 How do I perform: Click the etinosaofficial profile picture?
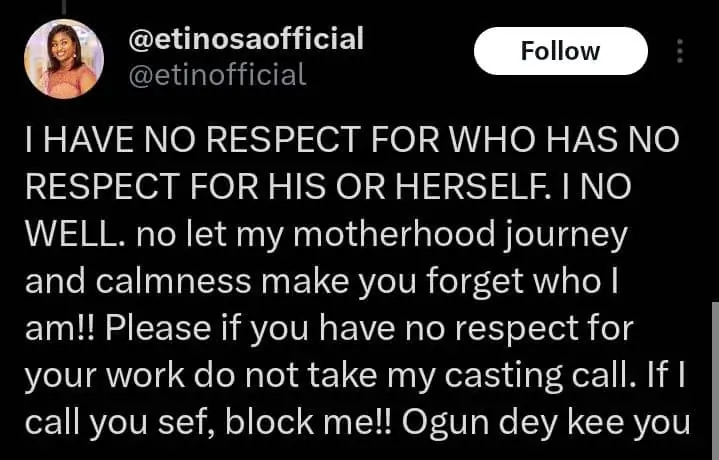63,59
